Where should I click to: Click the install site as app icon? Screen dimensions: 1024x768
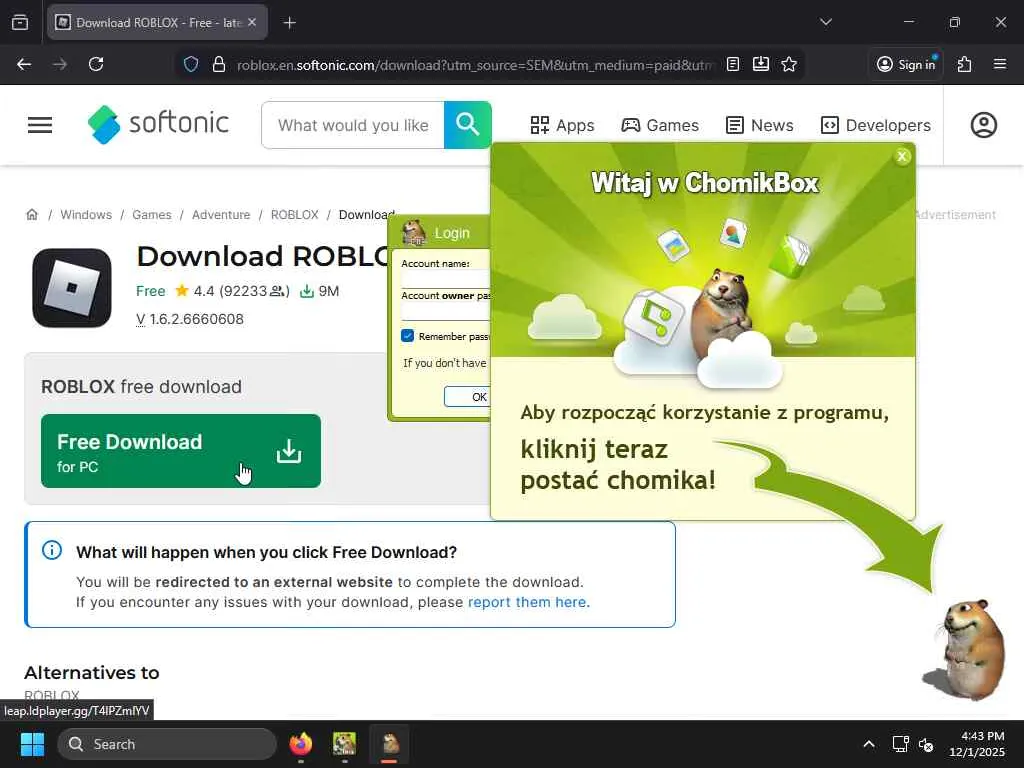pos(761,64)
